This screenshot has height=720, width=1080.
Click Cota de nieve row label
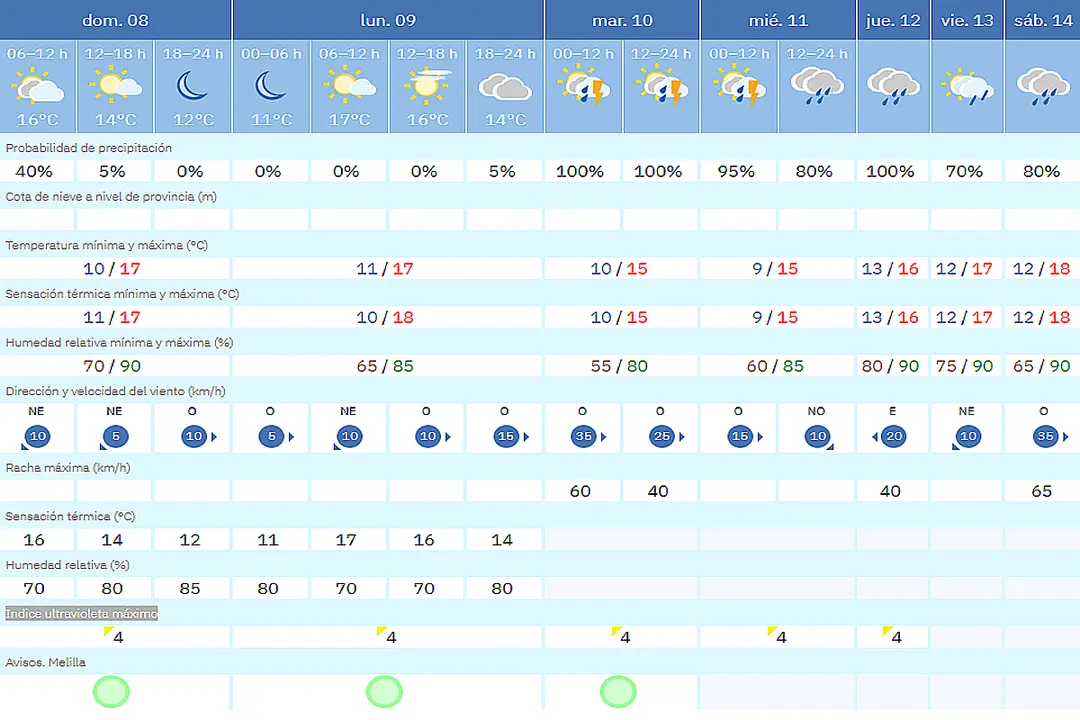pyautogui.click(x=111, y=196)
